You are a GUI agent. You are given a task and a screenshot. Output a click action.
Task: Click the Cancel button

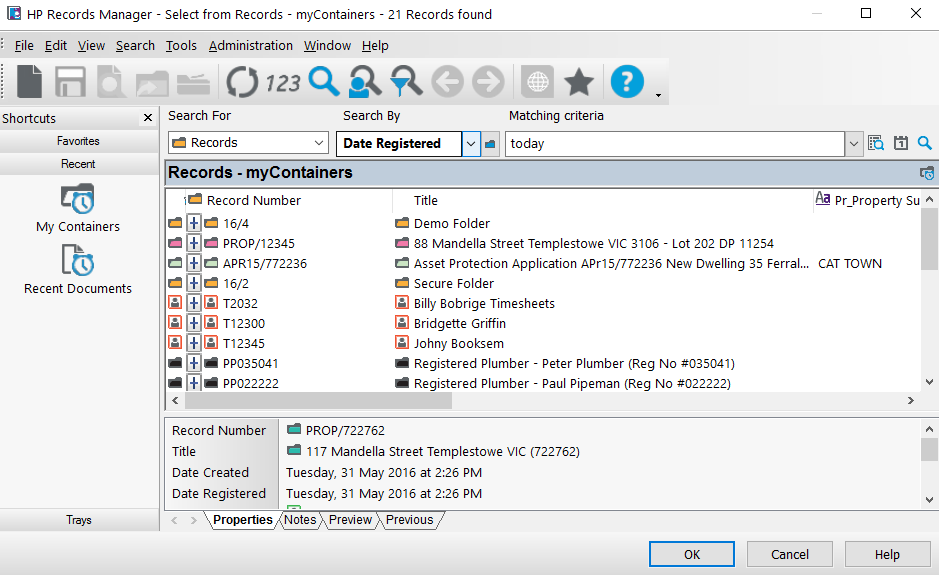[789, 554]
